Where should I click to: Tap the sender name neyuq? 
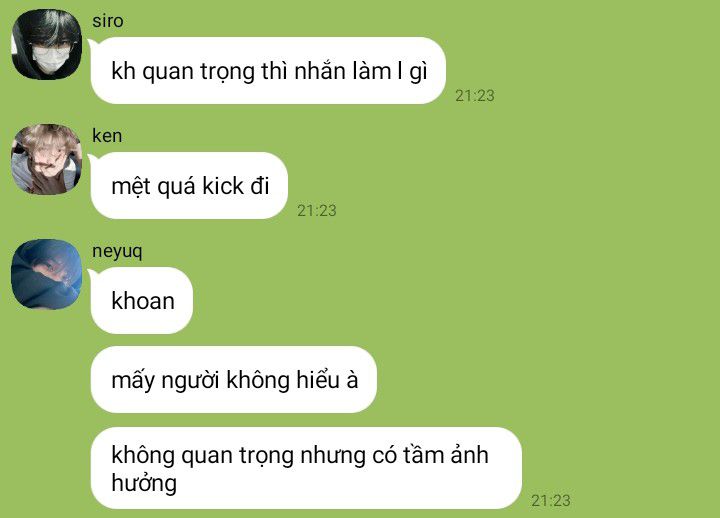pyautogui.click(x=117, y=251)
